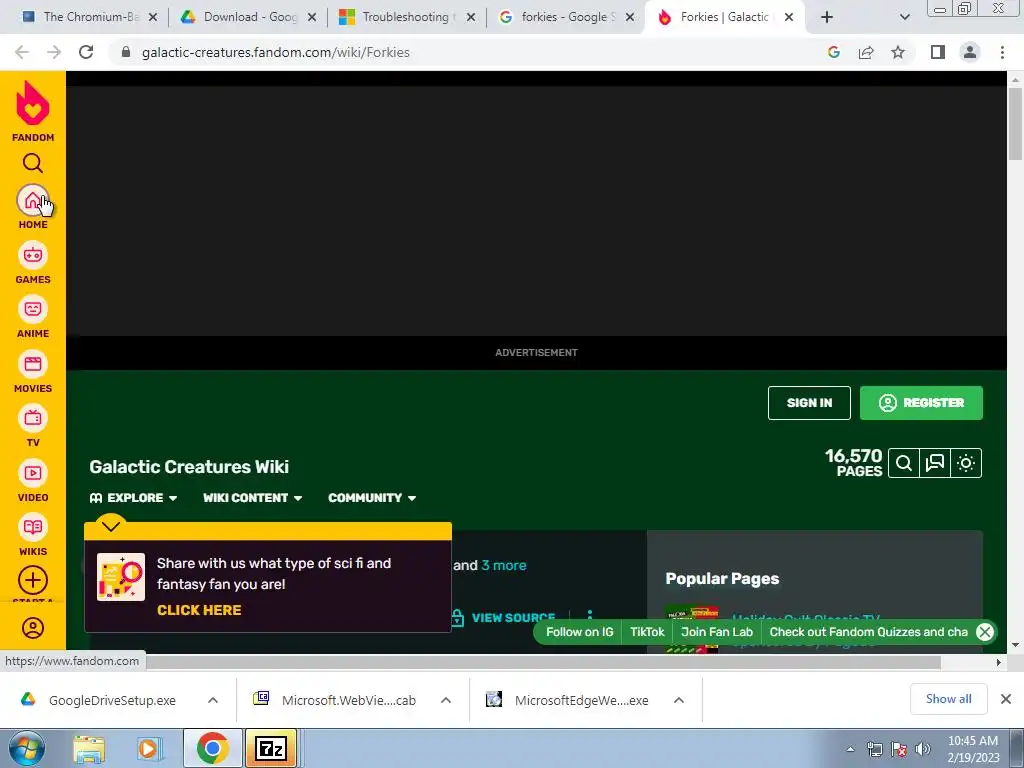
Task: Open the Wikis section icon
Action: (33, 528)
